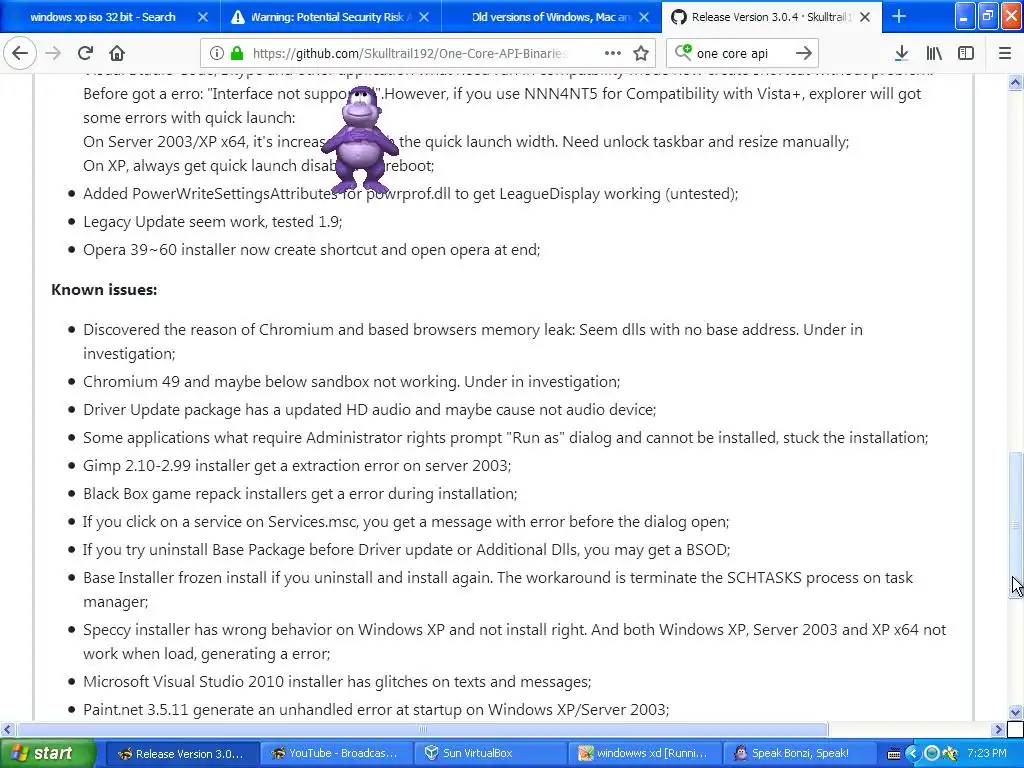Close the 'windows xp iso 32 bit' tab
Screen dimensions: 1024x768
202,17
